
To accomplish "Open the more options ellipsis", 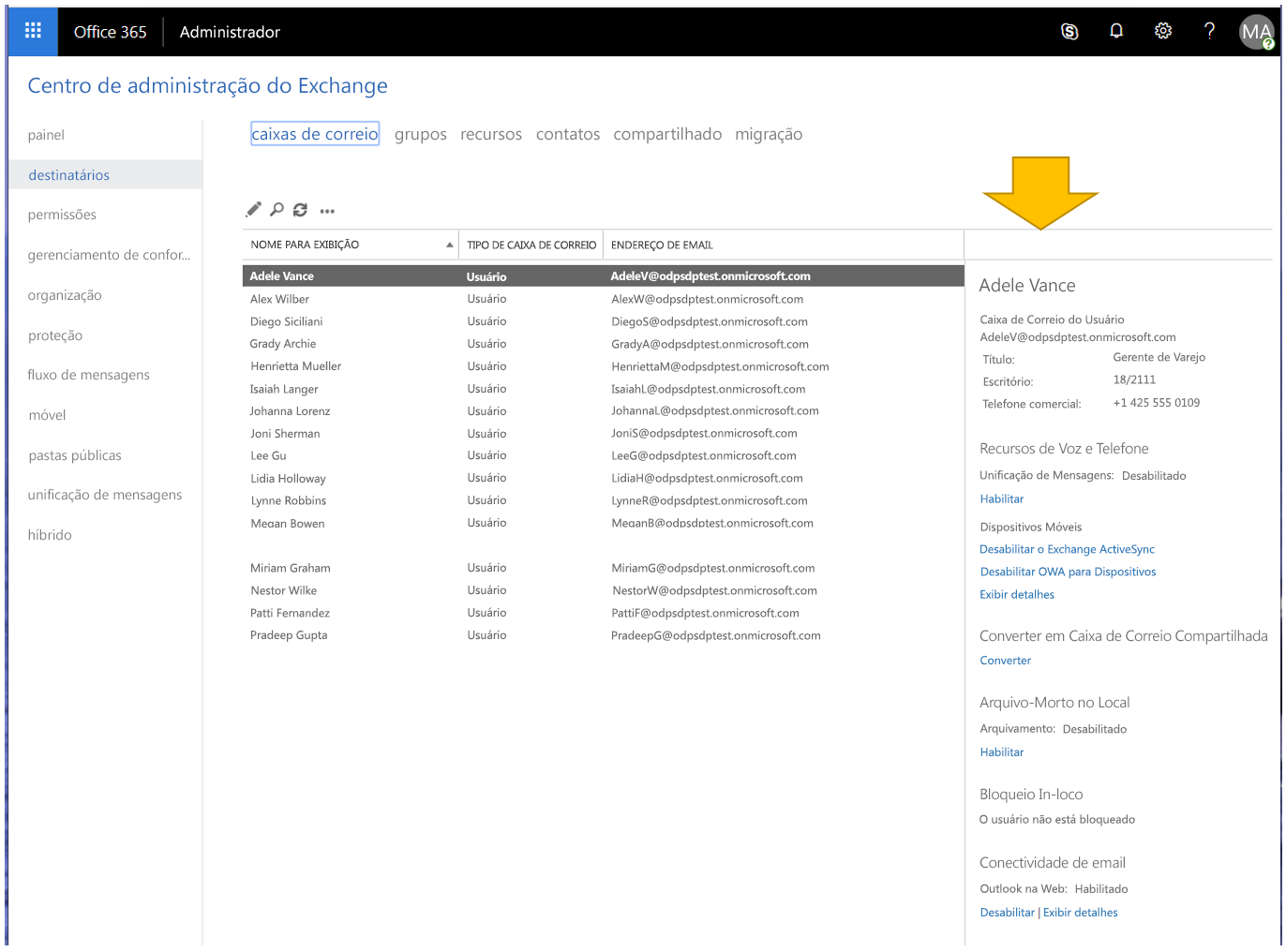I will (327, 211).
